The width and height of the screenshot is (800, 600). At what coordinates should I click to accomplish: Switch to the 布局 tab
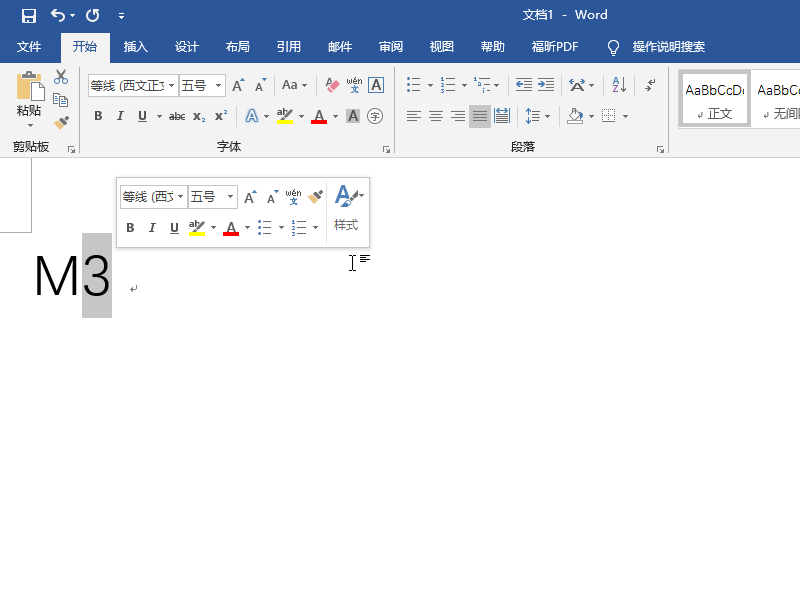coord(238,47)
